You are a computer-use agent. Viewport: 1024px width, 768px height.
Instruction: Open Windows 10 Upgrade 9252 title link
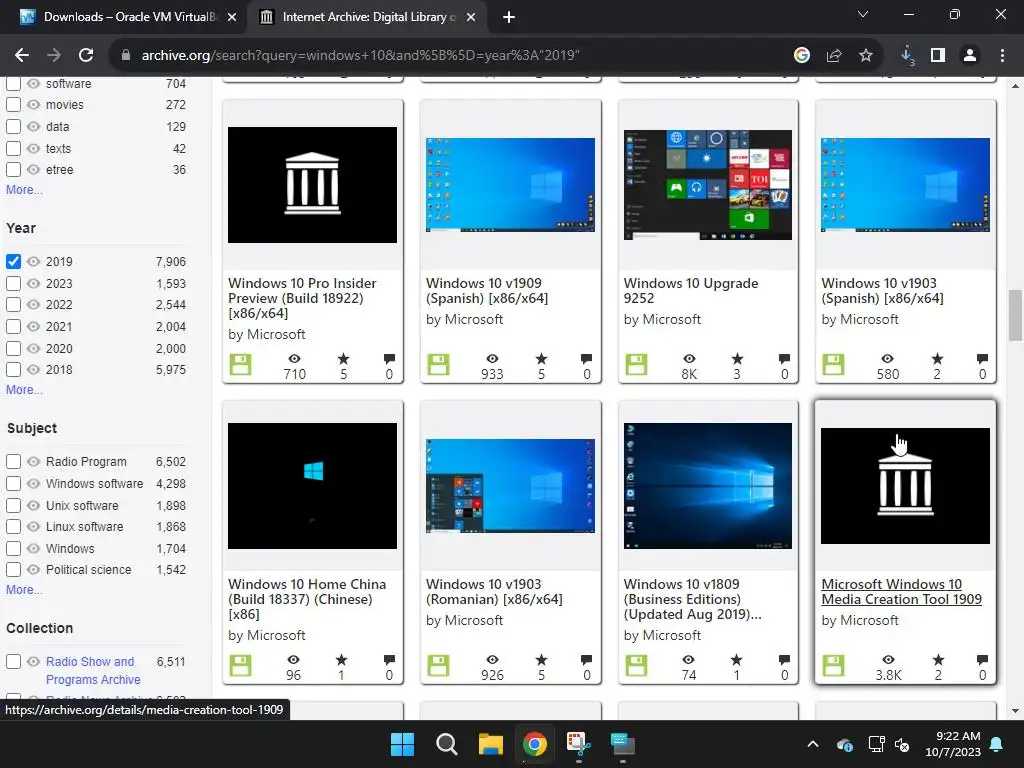(x=691, y=291)
